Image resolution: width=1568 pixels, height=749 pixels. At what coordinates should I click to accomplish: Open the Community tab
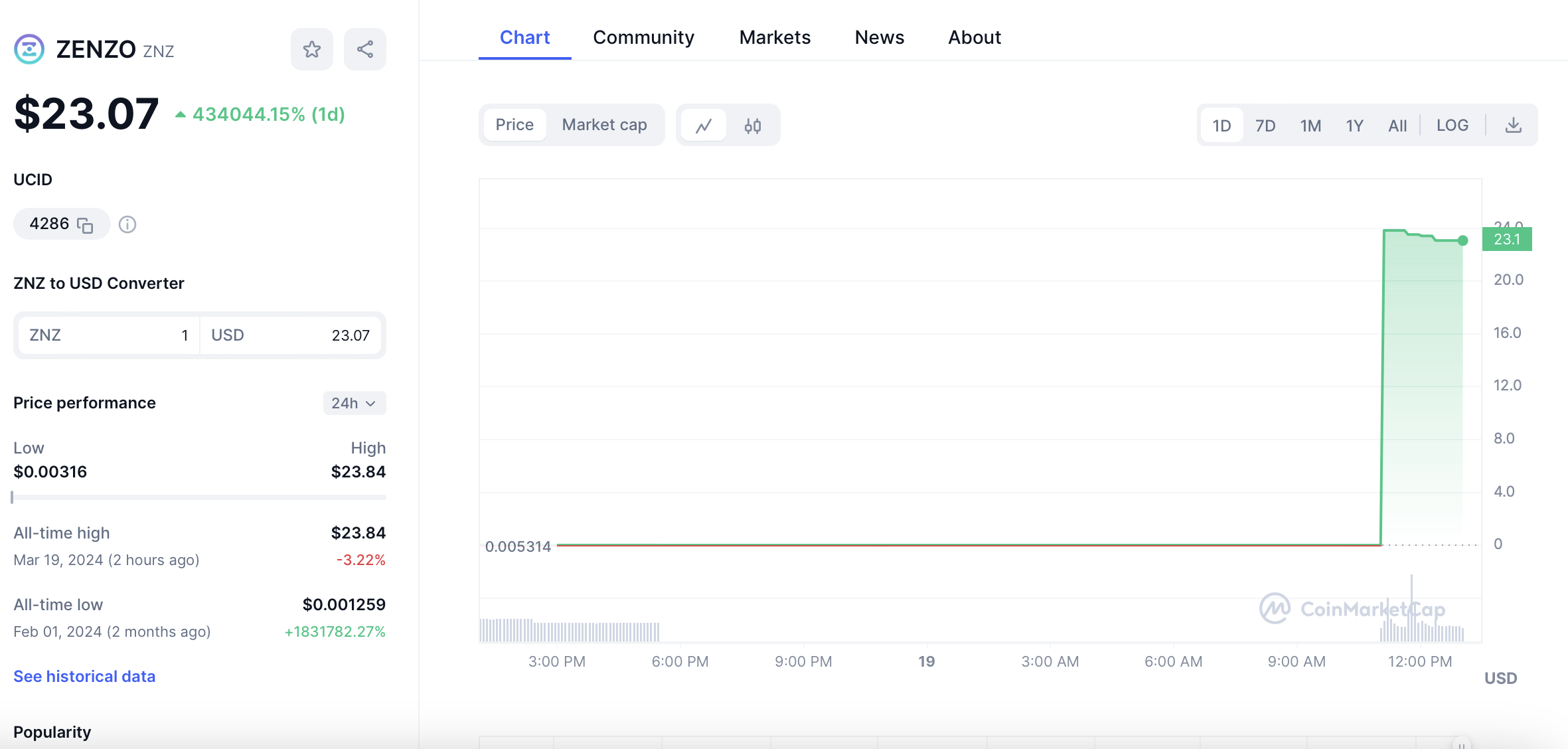643,37
